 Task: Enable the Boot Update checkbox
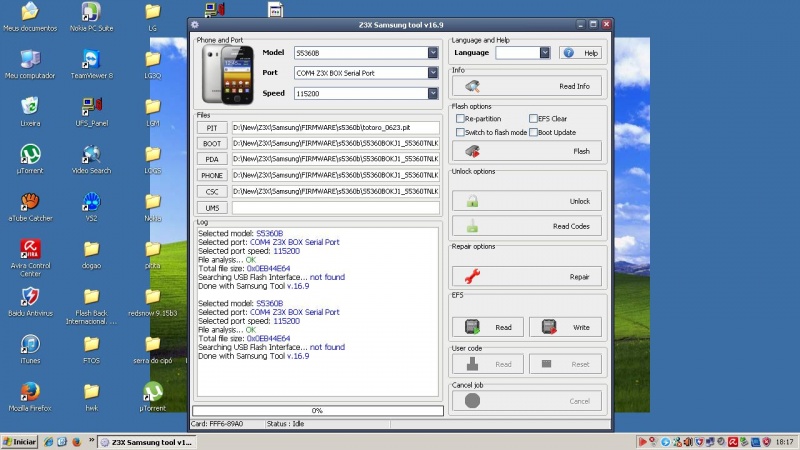point(533,132)
